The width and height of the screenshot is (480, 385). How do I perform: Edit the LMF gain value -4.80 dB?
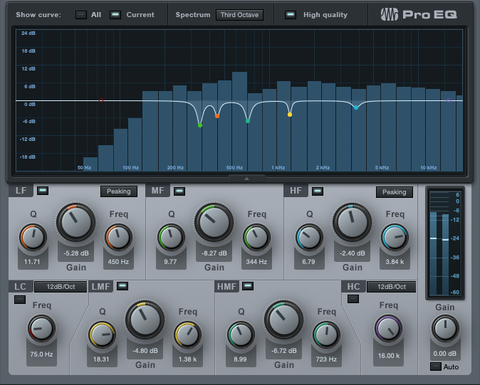[x=145, y=351]
